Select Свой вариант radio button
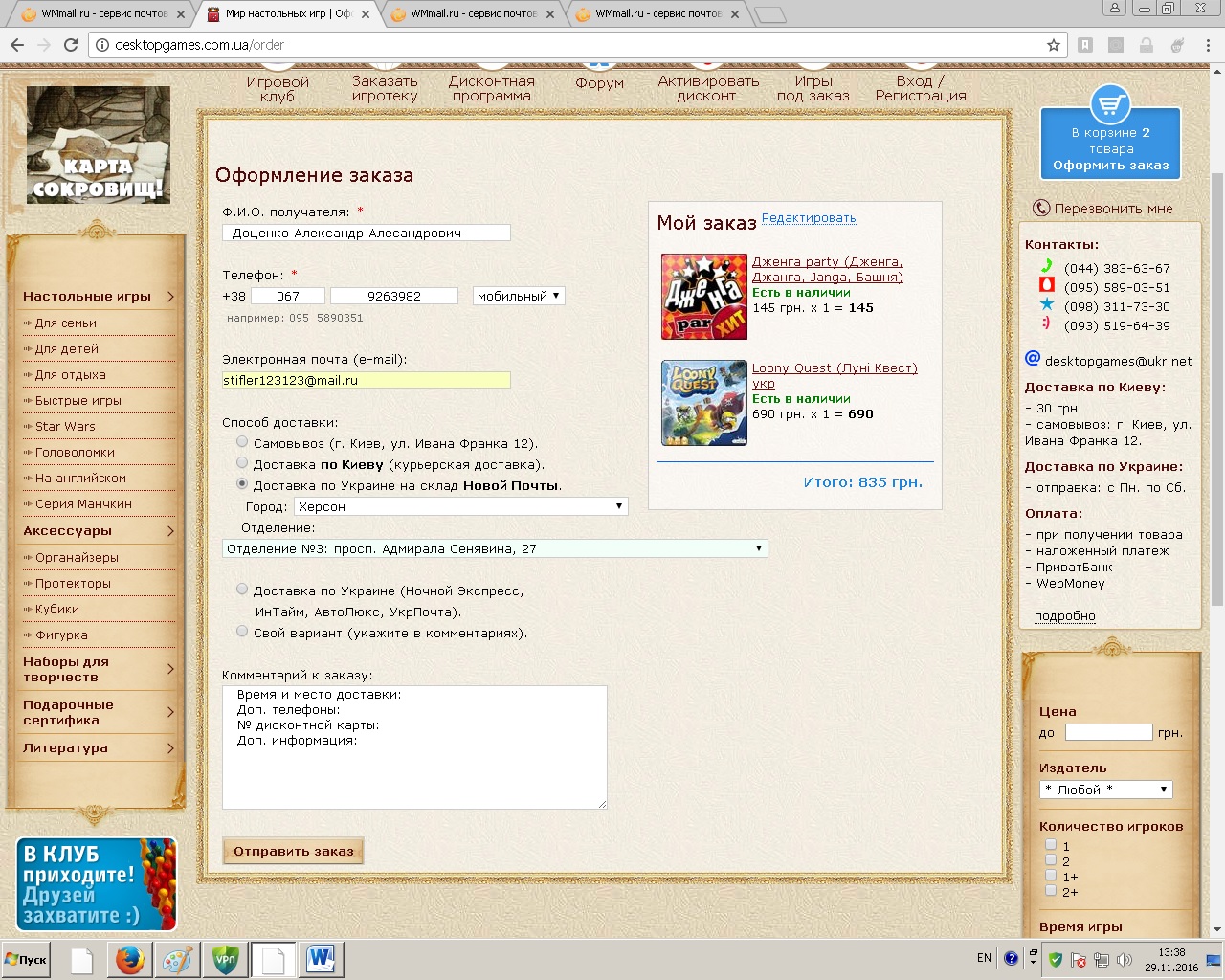 (242, 632)
